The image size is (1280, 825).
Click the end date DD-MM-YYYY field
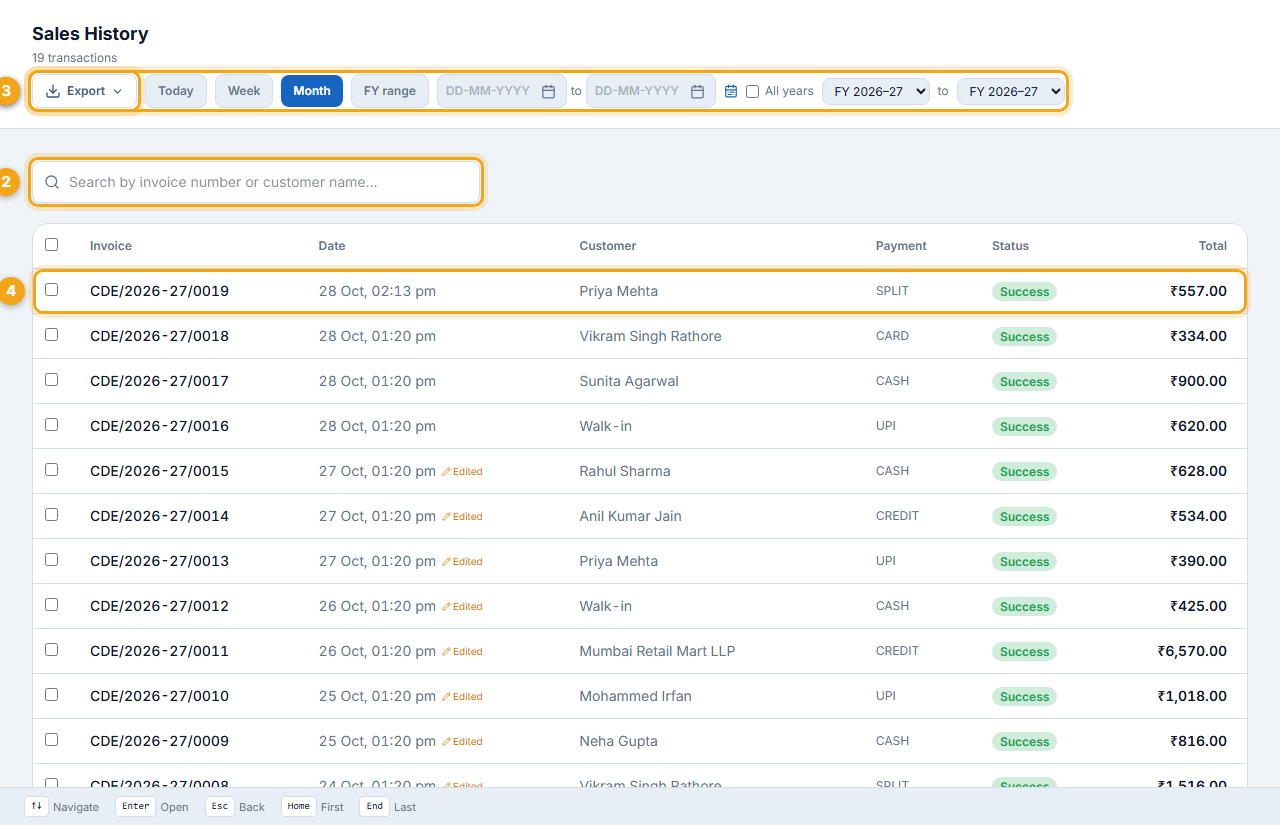click(651, 91)
